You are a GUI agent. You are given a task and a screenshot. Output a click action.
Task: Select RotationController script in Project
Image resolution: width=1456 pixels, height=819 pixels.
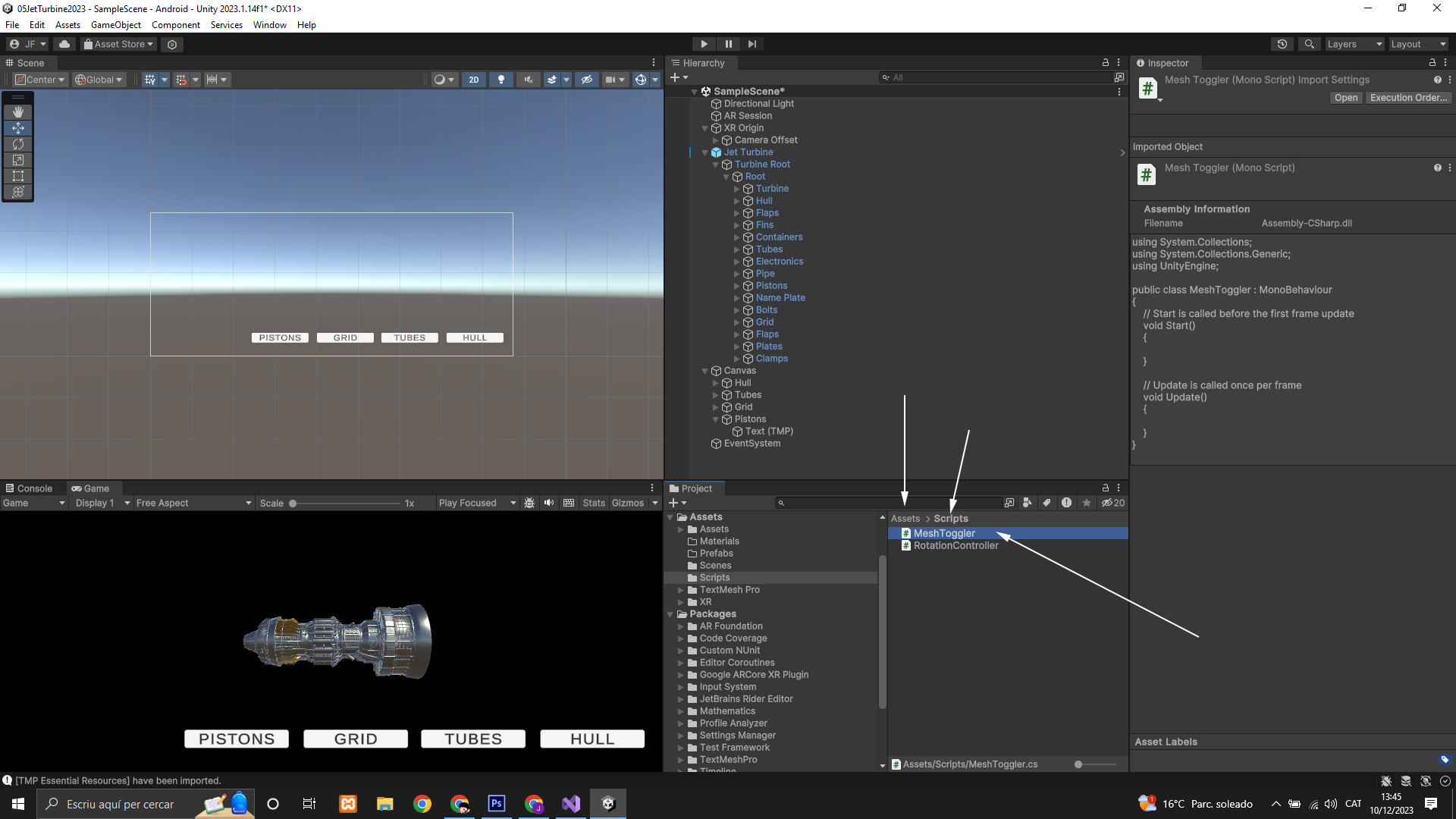point(955,545)
